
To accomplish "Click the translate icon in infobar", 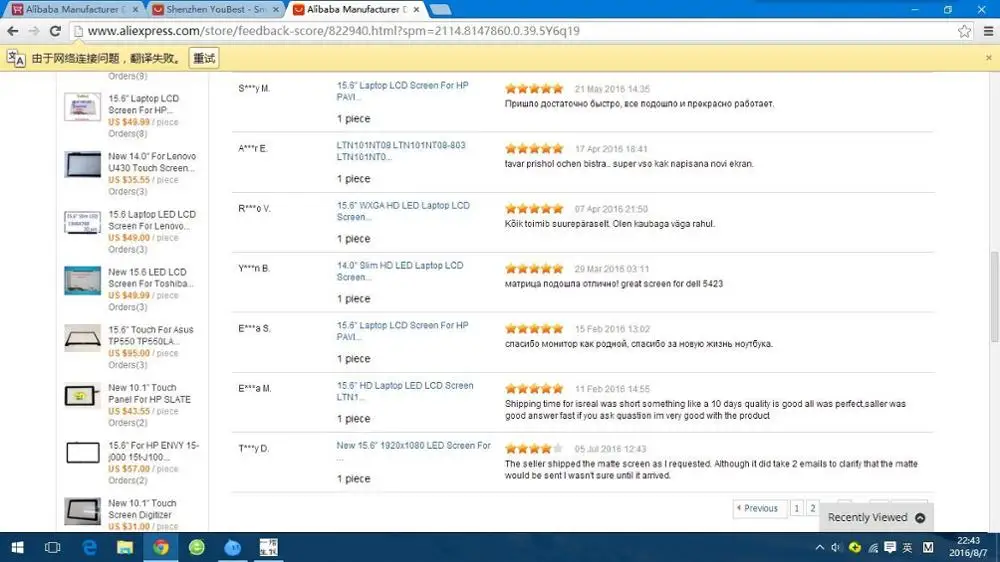I will pyautogui.click(x=16, y=58).
